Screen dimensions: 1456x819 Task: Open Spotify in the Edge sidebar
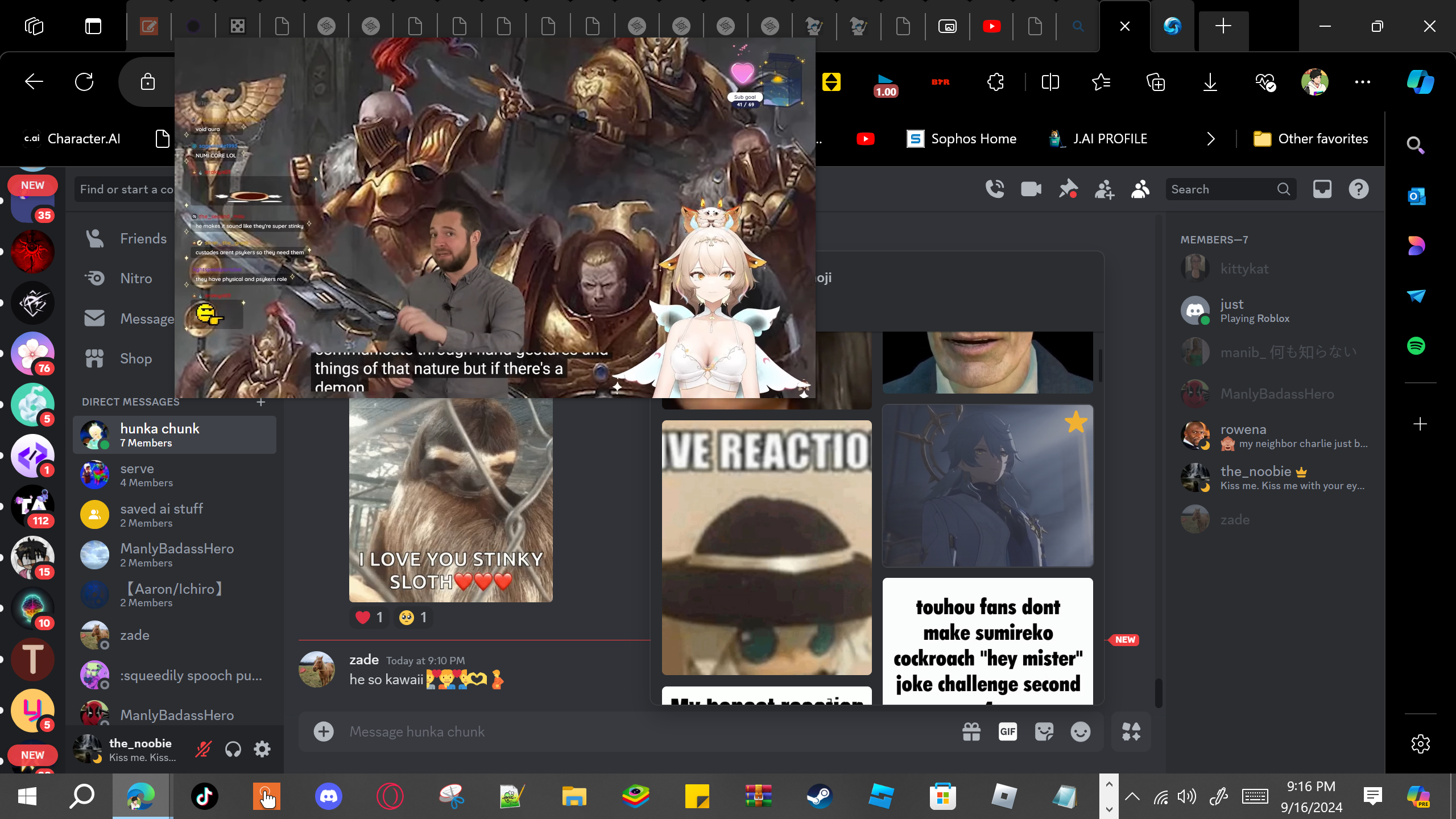point(1416,346)
